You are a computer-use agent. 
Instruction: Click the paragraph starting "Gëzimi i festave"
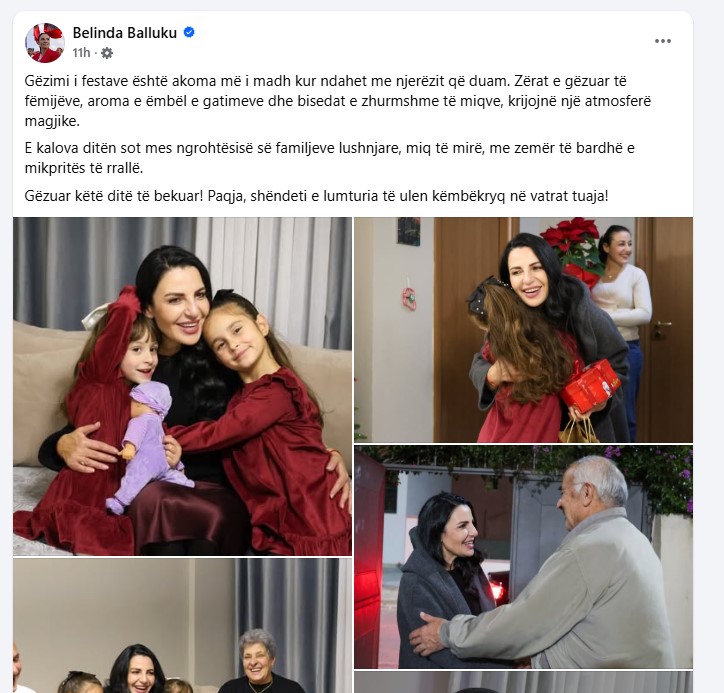338,101
